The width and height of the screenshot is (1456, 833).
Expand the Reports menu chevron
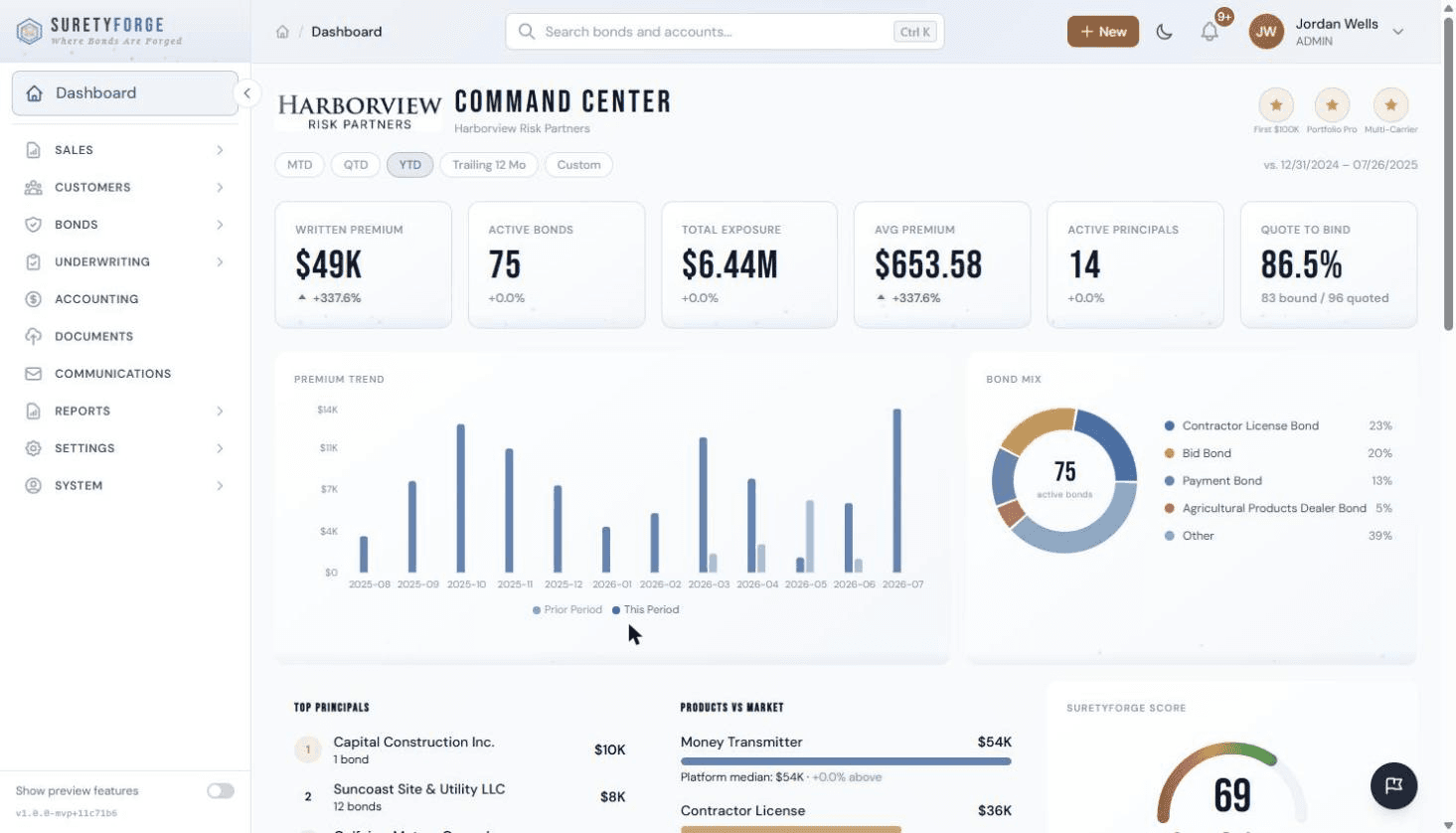pyautogui.click(x=220, y=411)
